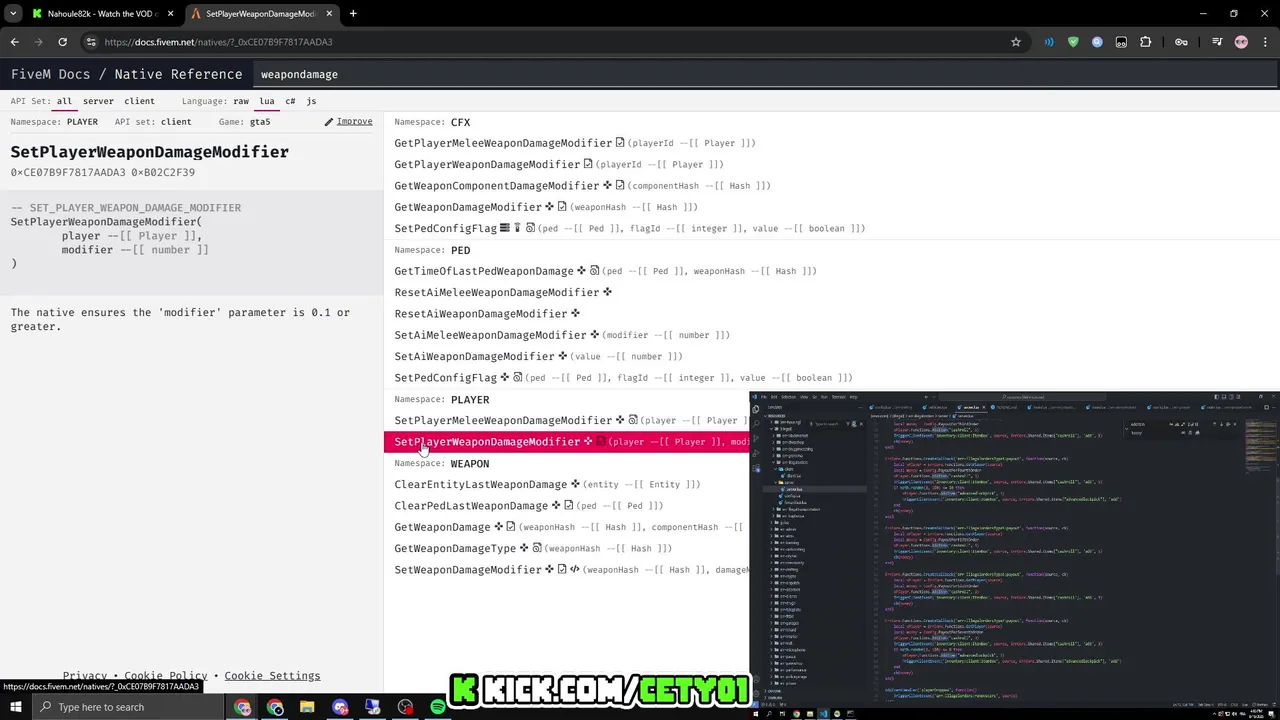The height and width of the screenshot is (720, 1280).
Task: Open the media control playlist icon
Action: click(x=1217, y=42)
